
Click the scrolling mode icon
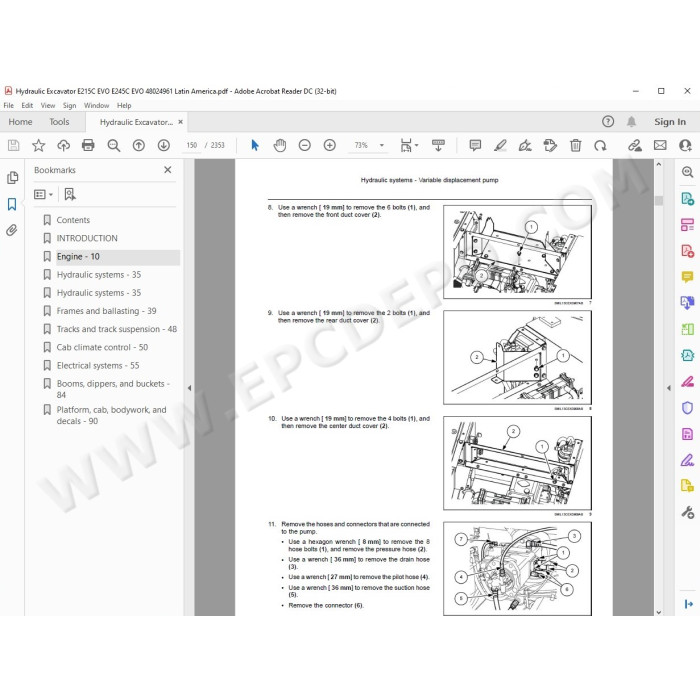pyautogui.click(x=438, y=145)
